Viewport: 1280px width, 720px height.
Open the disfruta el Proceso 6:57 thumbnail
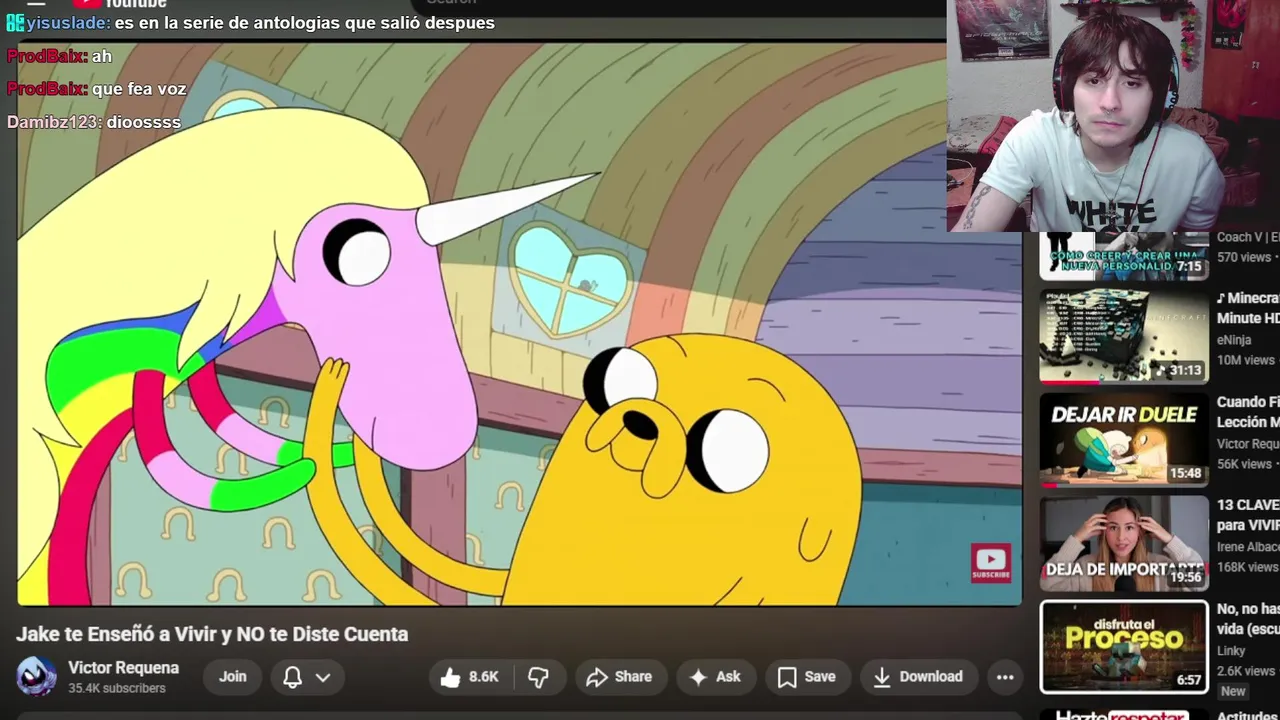click(1124, 647)
